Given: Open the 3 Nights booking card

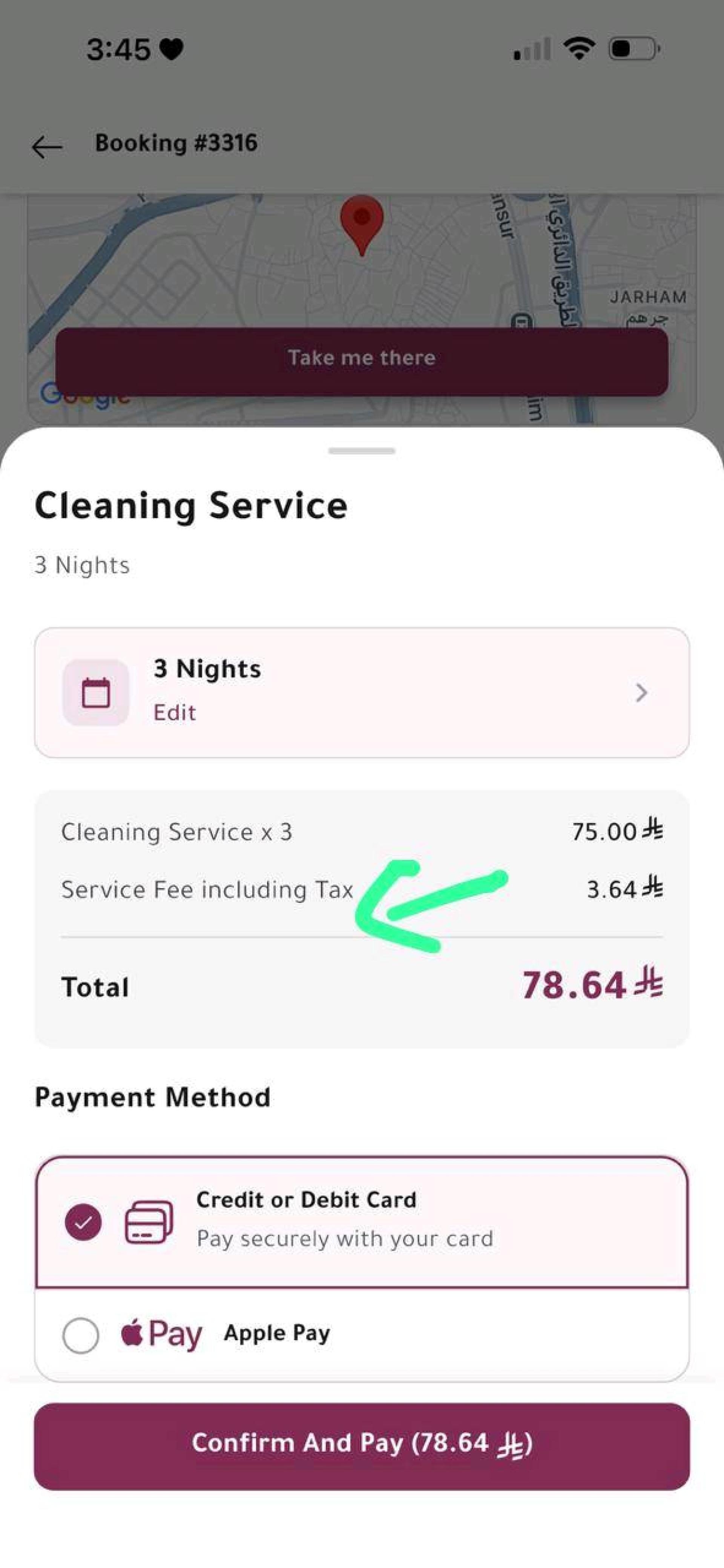Looking at the screenshot, I should pos(362,693).
